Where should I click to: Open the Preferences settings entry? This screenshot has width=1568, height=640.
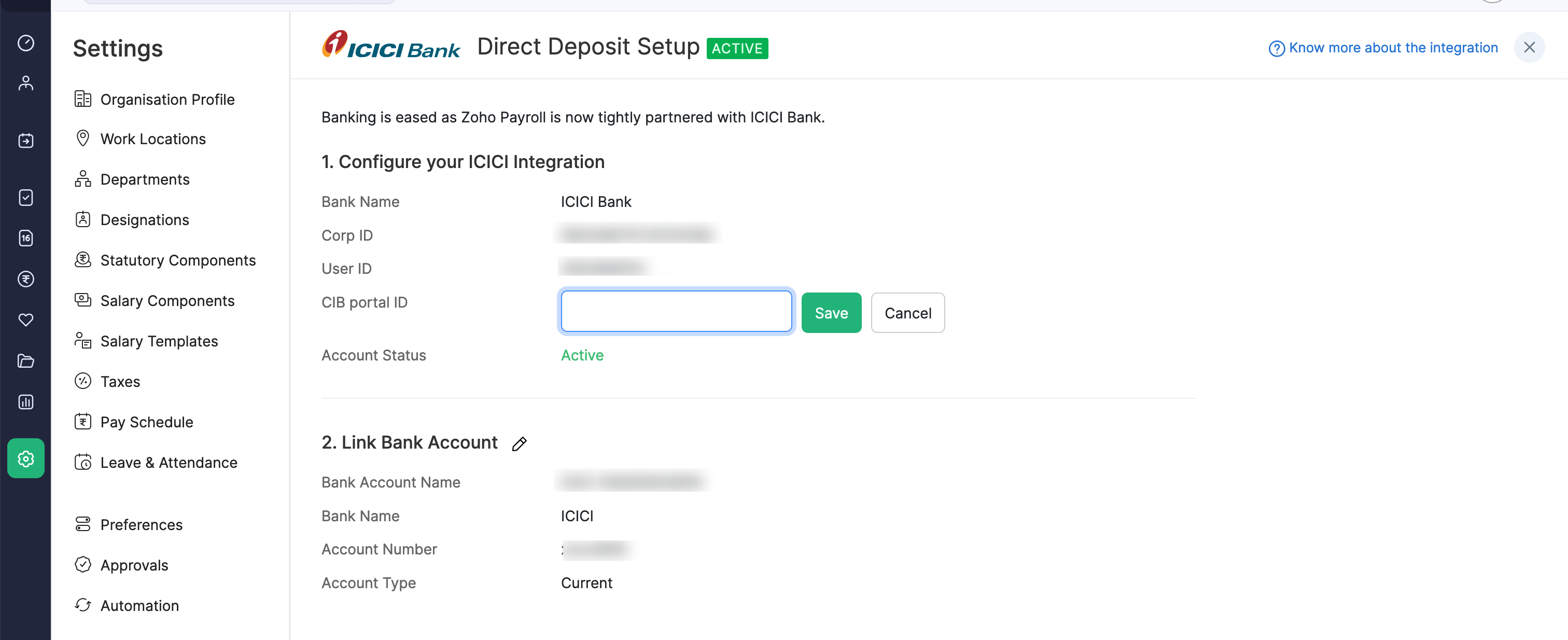[x=141, y=524]
